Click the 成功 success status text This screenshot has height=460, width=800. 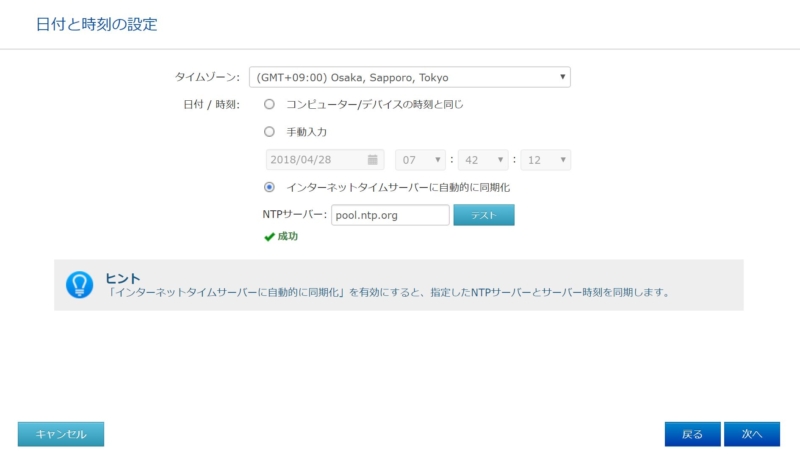click(x=288, y=236)
